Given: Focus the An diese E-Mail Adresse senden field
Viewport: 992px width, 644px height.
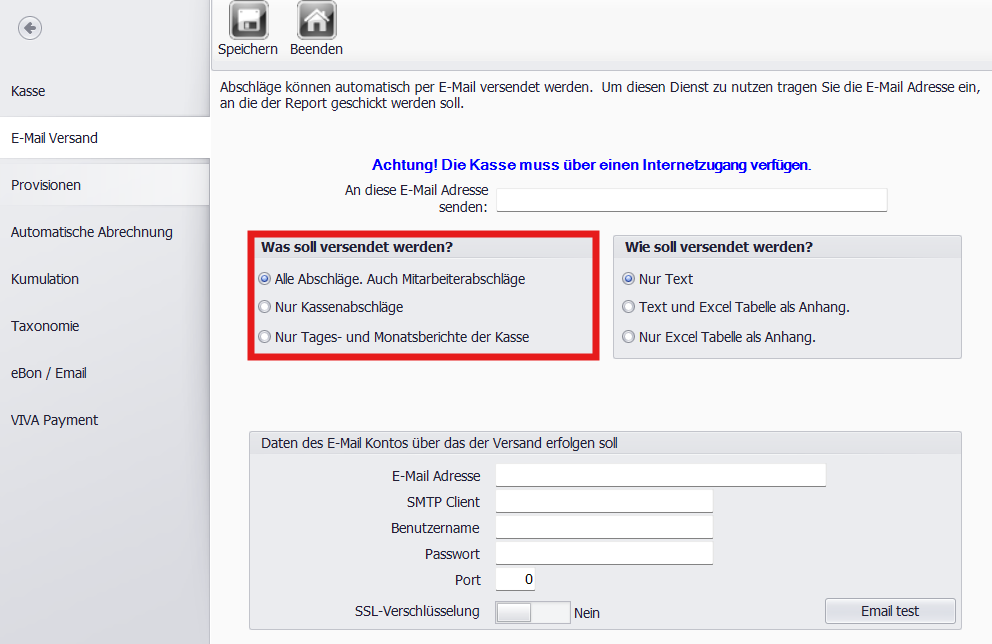Looking at the screenshot, I should pyautogui.click(x=691, y=200).
